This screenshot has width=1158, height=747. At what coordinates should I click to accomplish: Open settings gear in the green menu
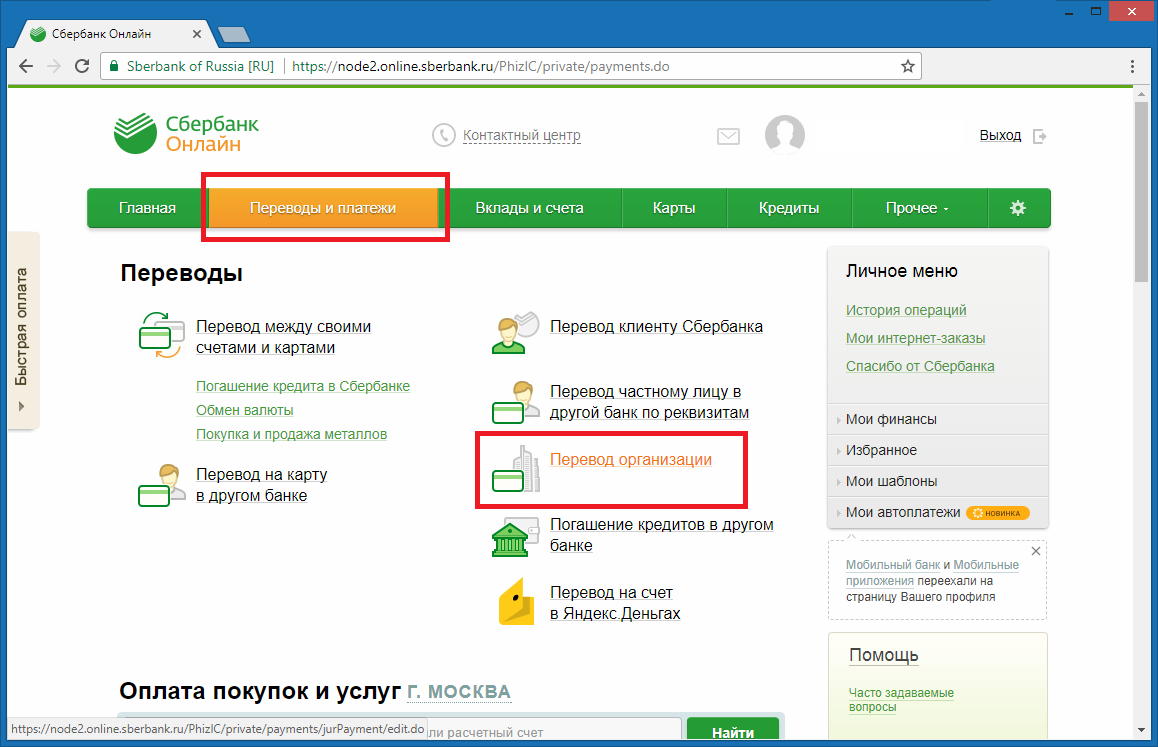point(1018,208)
